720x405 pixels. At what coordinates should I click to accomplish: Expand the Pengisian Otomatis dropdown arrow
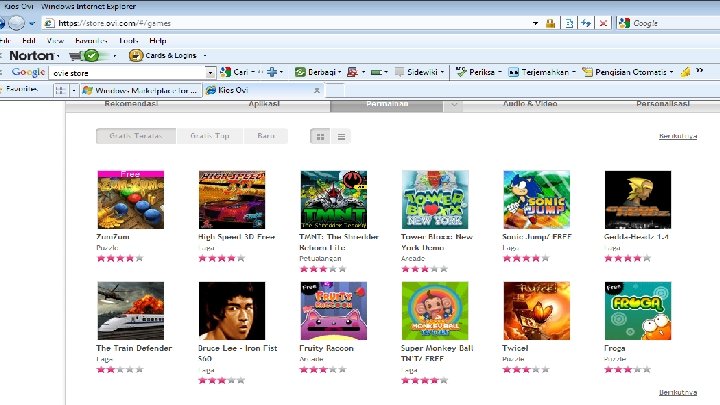671,72
